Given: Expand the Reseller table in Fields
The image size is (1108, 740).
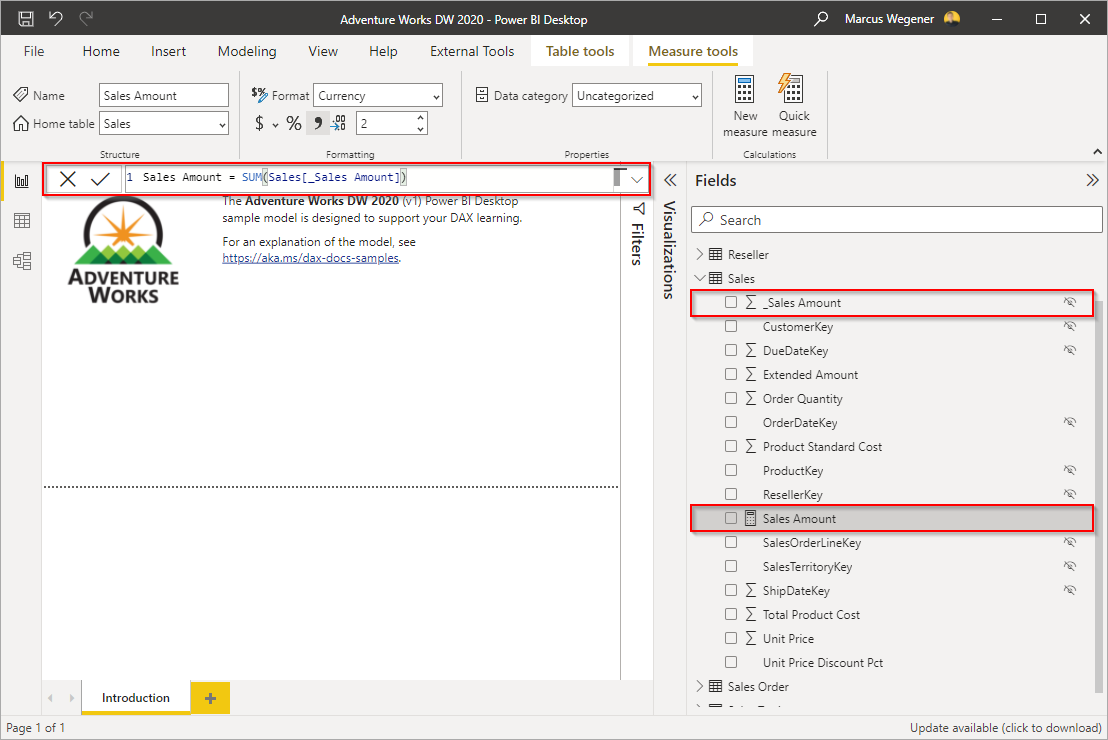Looking at the screenshot, I should pos(700,254).
